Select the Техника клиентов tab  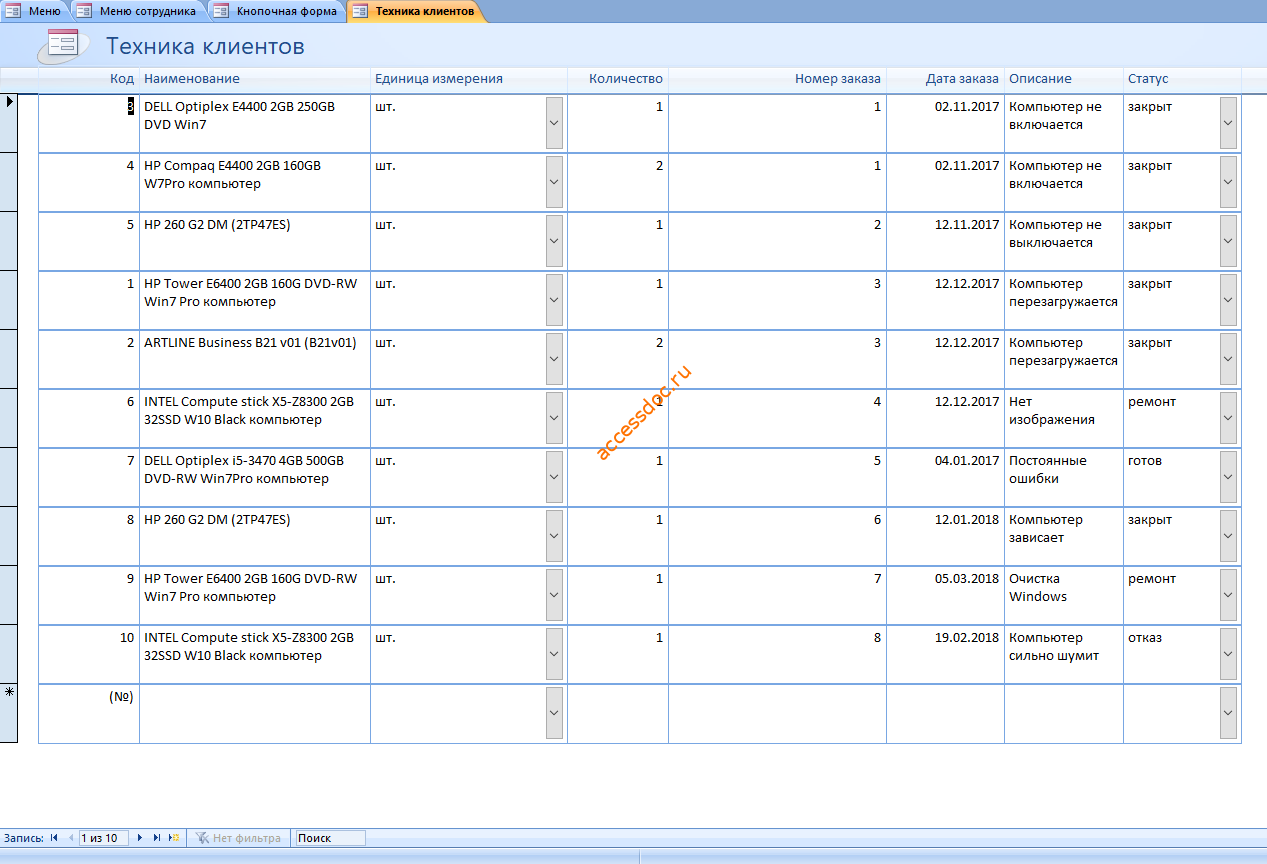click(415, 11)
